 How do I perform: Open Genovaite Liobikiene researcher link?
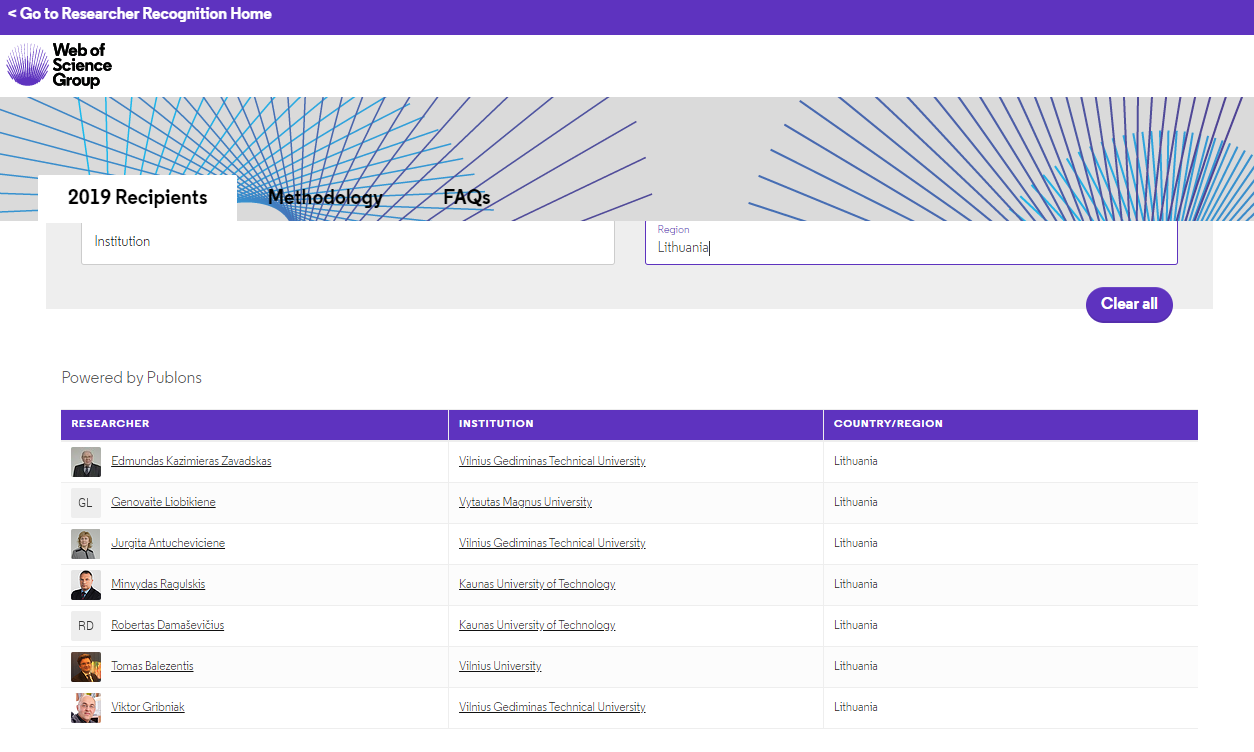163,502
